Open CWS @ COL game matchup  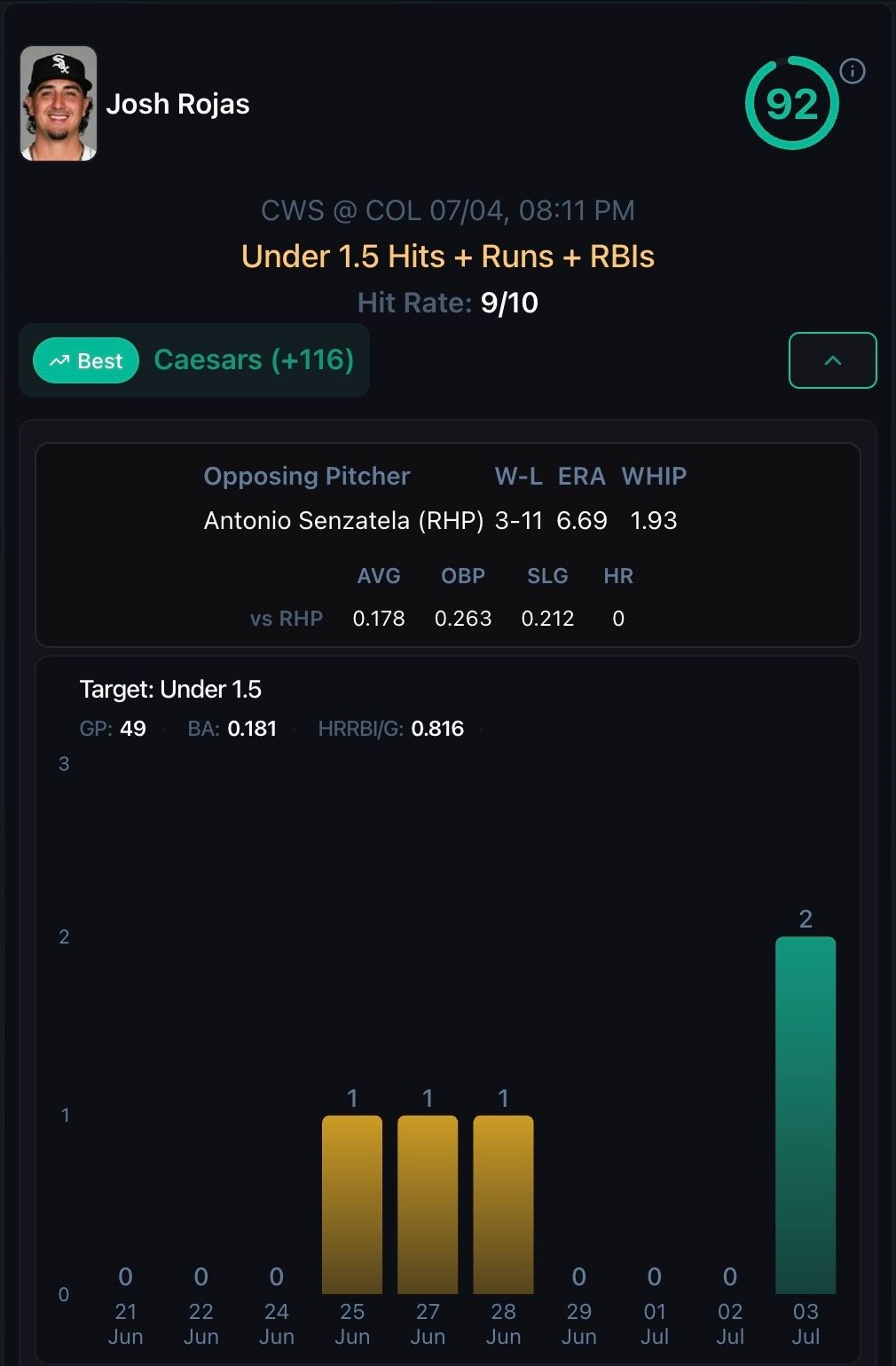[x=448, y=210]
